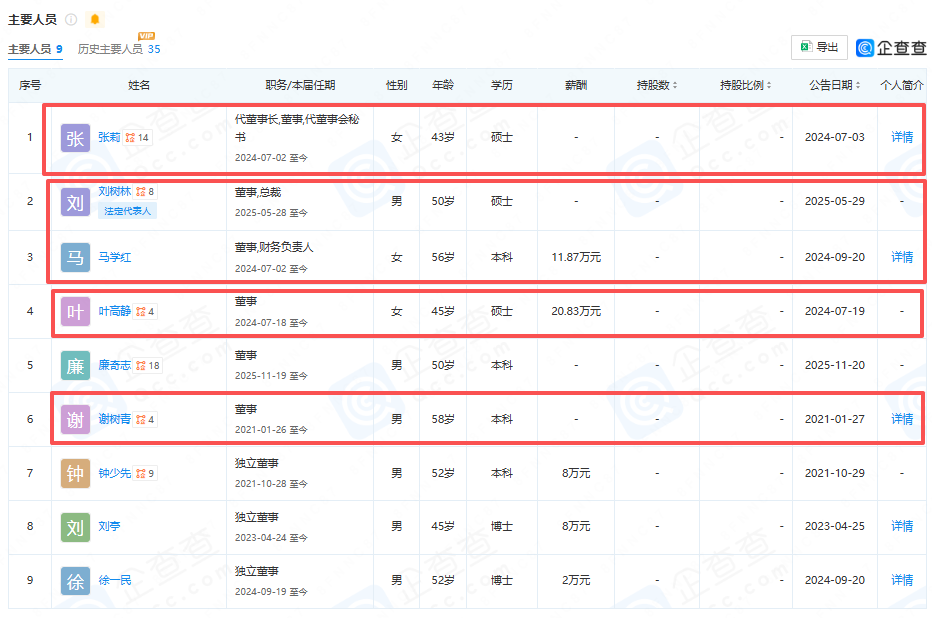
Task: Click the 法定代表人 tag under 刘树林
Action: click(127, 211)
